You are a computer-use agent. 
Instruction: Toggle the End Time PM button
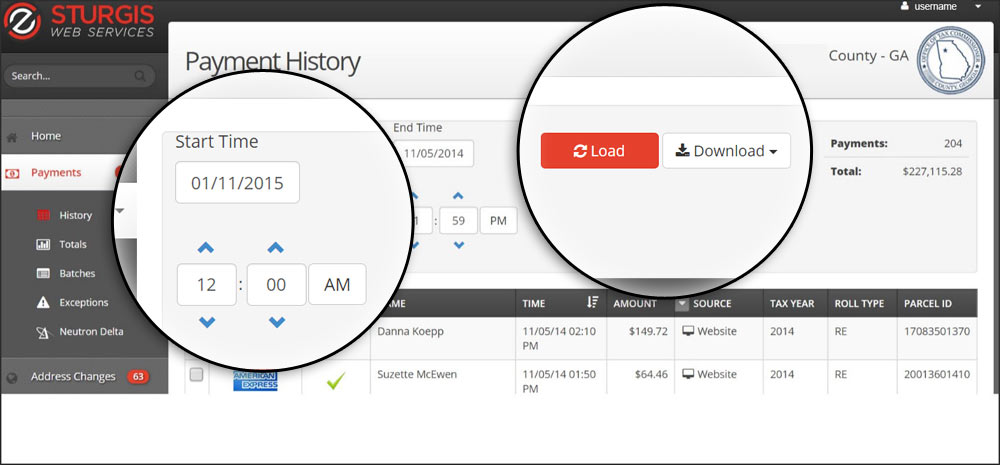[x=498, y=221]
